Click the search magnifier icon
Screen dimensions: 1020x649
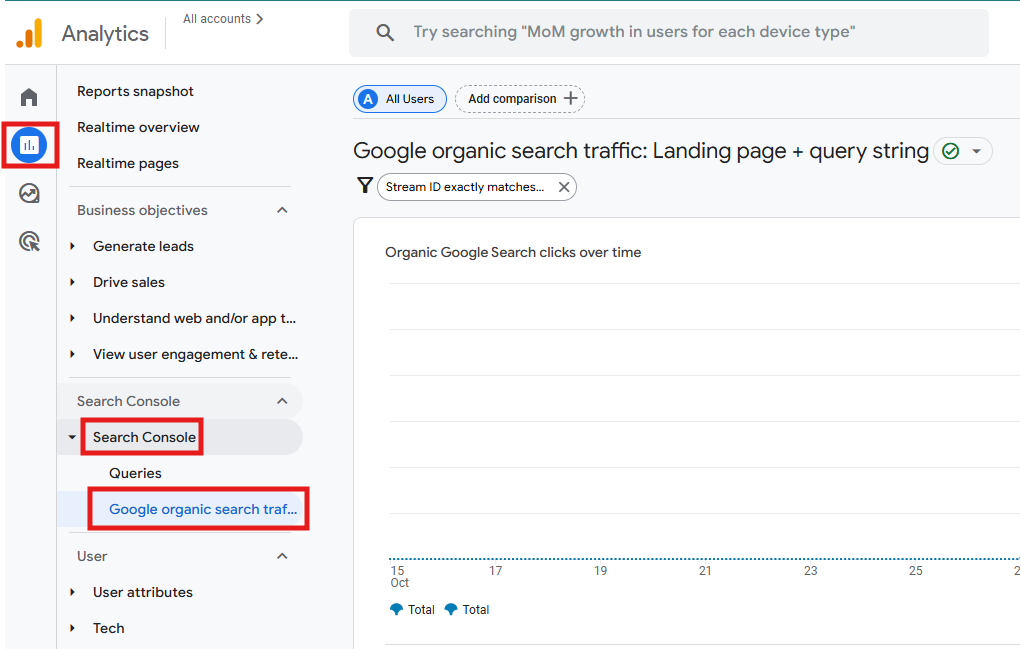coord(385,33)
